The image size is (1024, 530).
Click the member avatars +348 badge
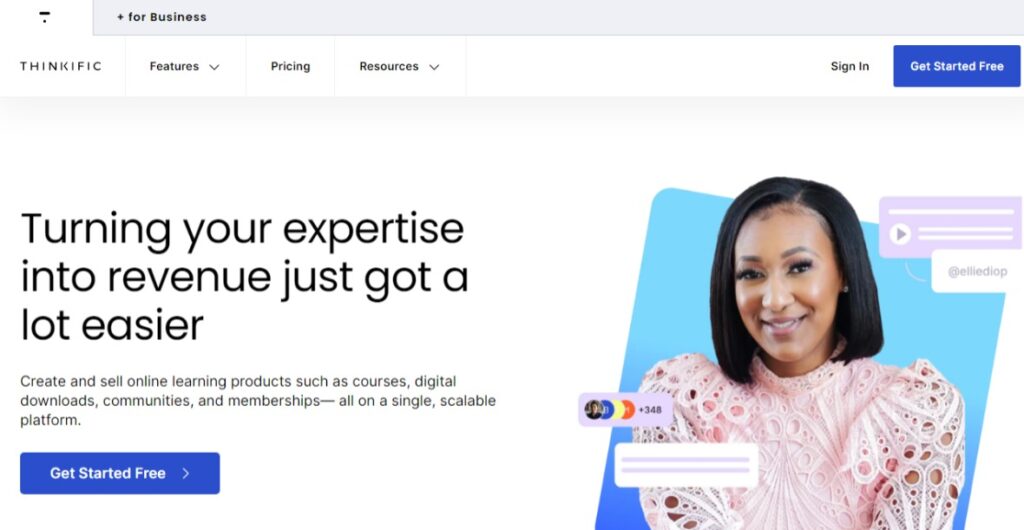[x=625, y=409]
